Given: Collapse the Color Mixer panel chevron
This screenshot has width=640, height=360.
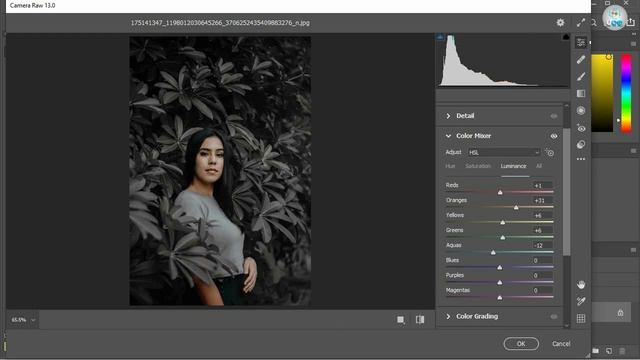Looking at the screenshot, I should tap(448, 136).
